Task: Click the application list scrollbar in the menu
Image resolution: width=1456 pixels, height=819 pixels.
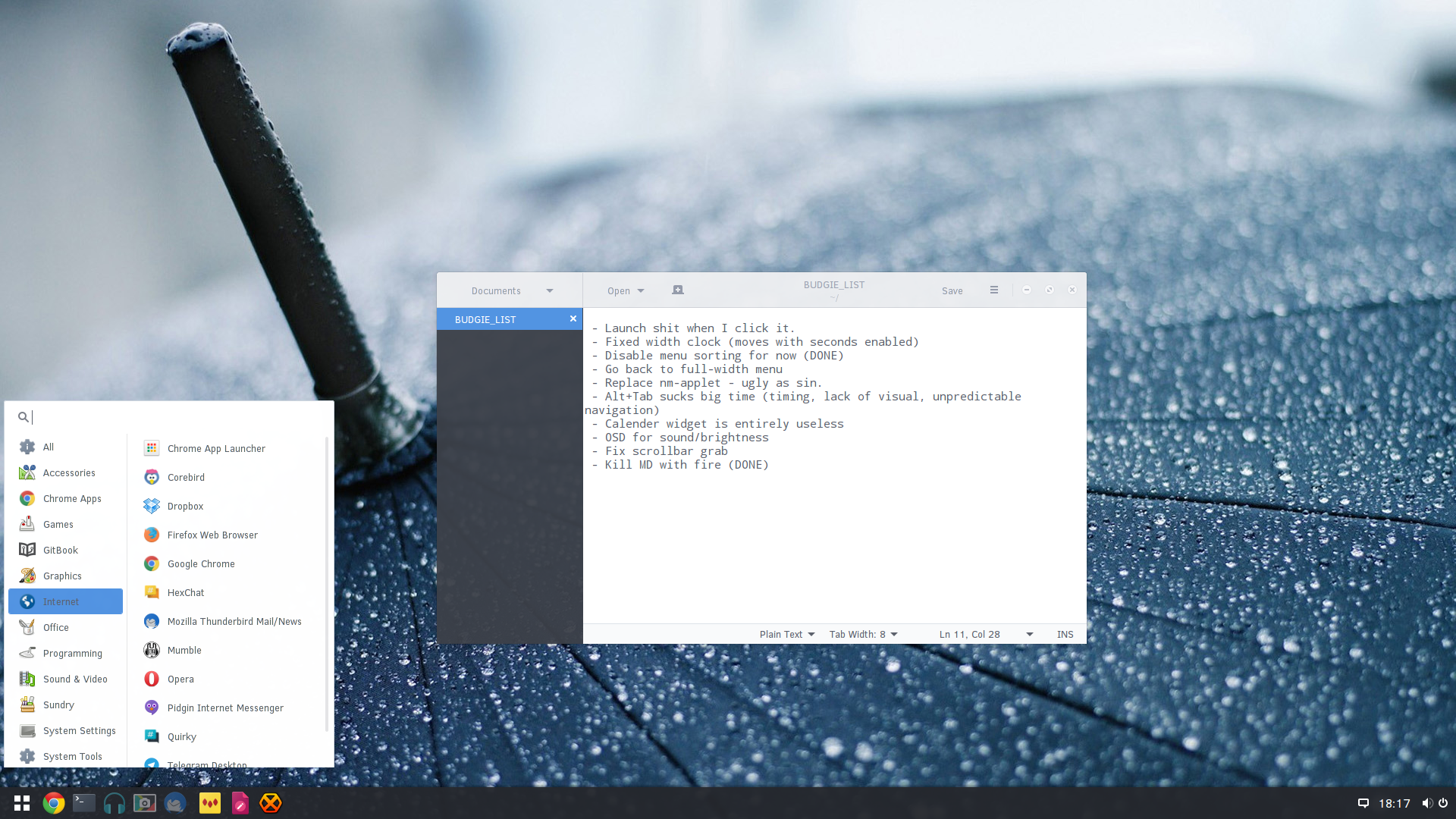Action: point(327,584)
